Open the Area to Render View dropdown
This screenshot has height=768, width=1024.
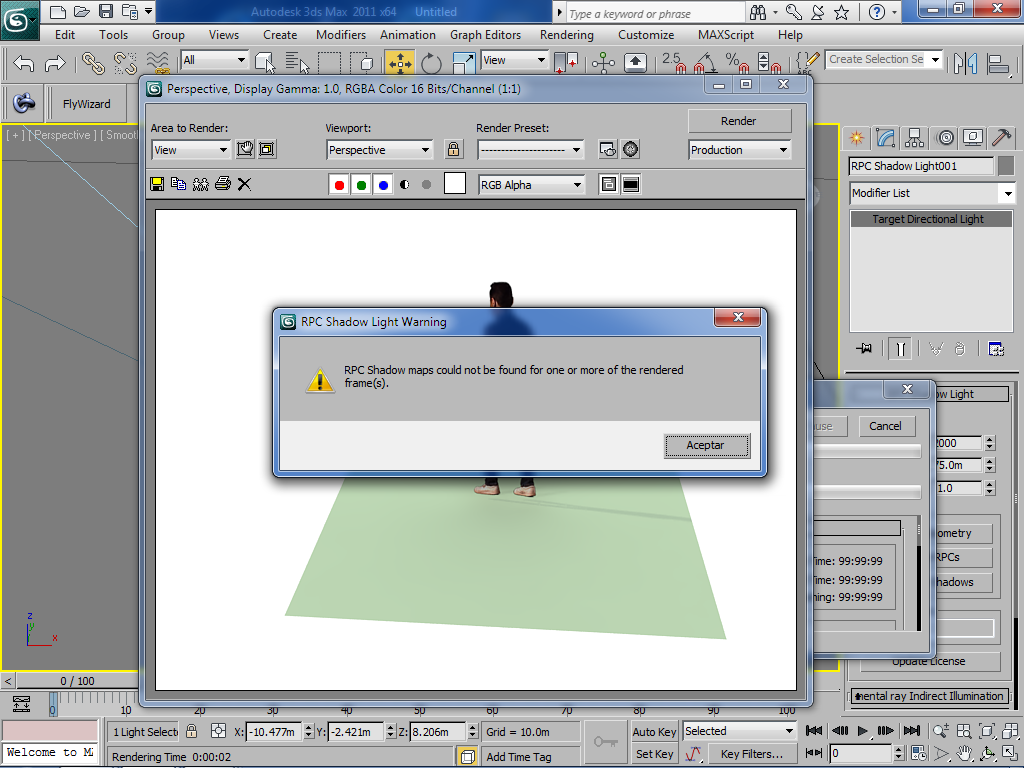[191, 150]
